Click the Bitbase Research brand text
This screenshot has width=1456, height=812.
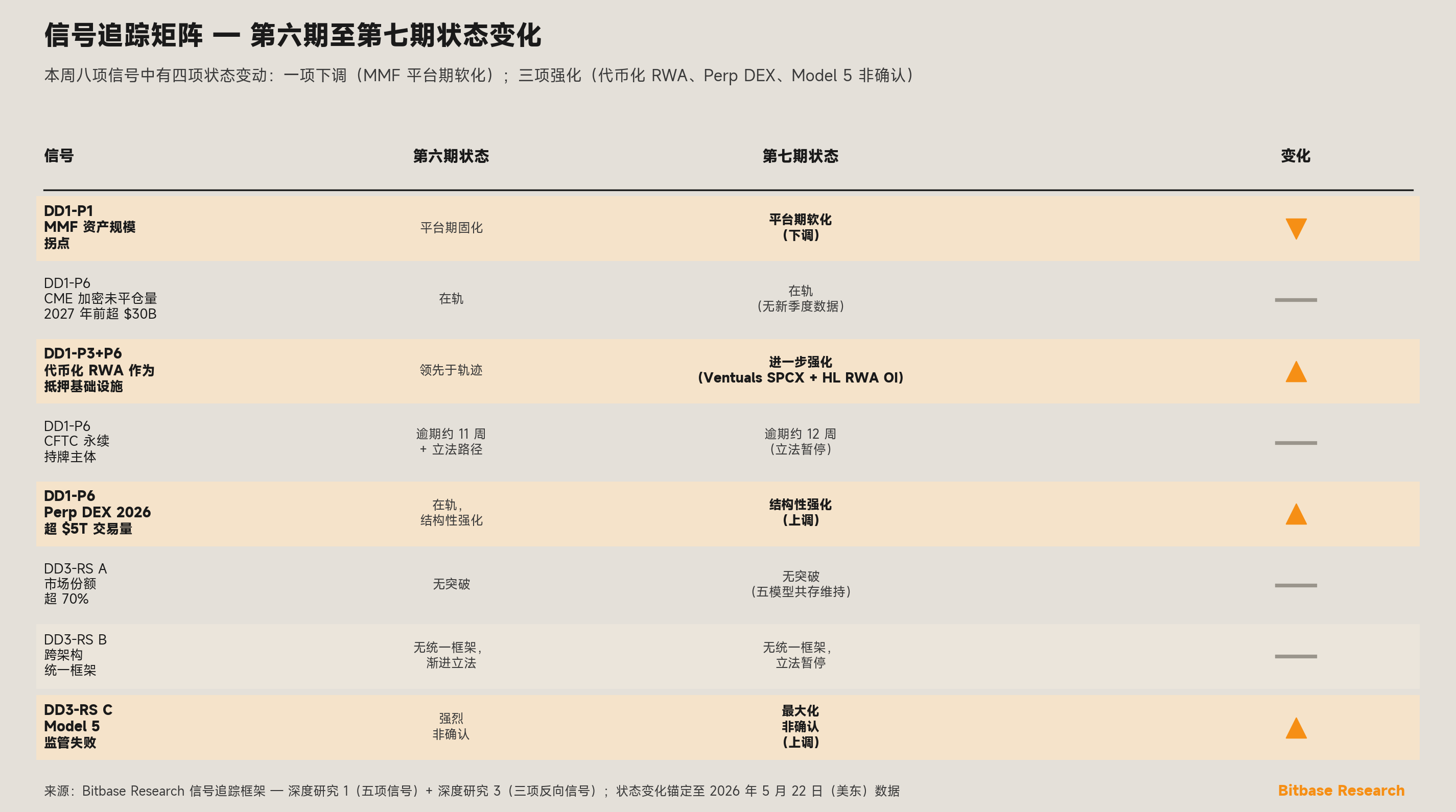pyautogui.click(x=1341, y=790)
